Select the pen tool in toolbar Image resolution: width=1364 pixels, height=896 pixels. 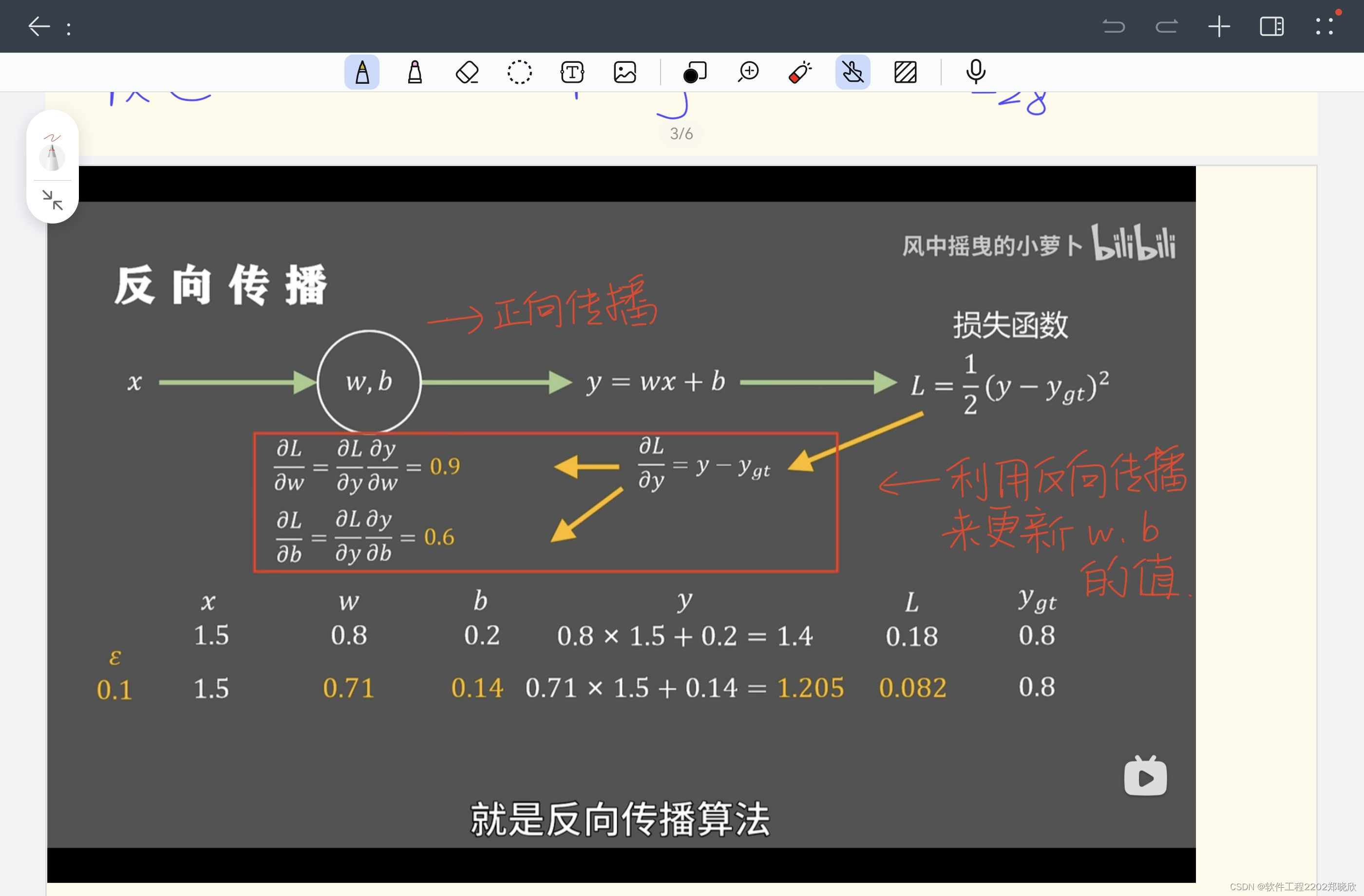click(361, 73)
